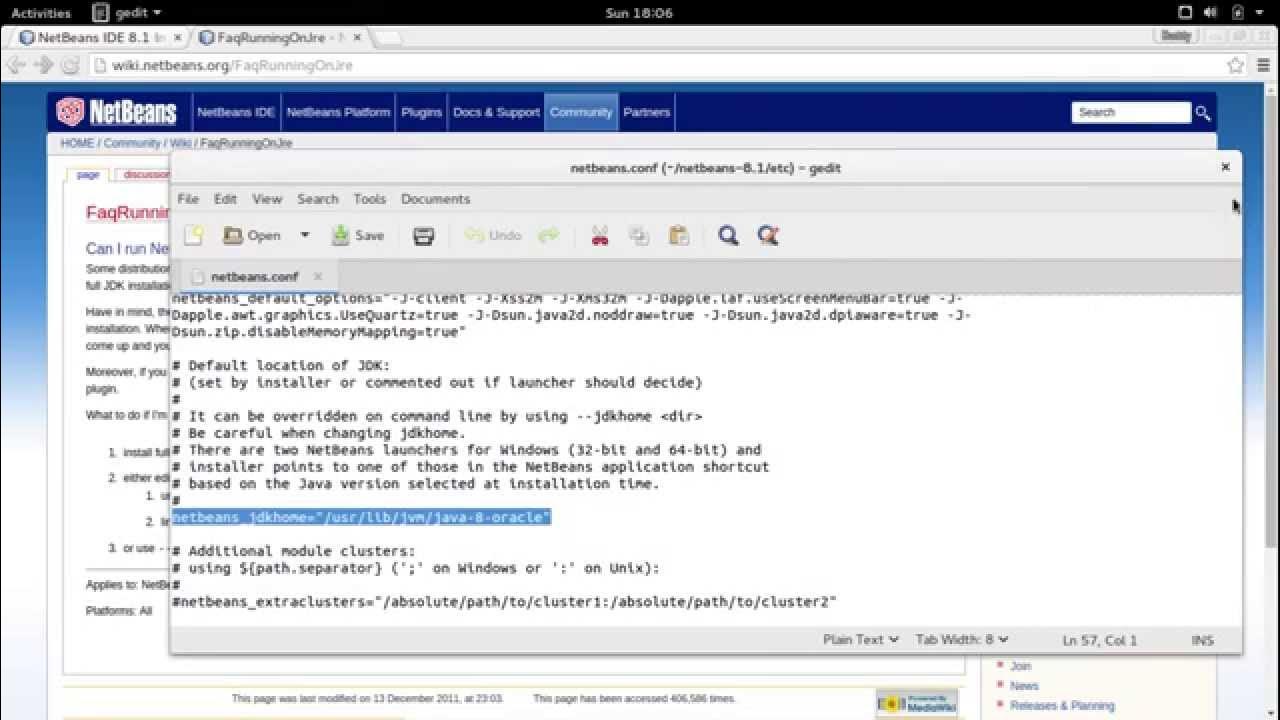Open the Documents menu in gedit
Screen dimensions: 1280x720
click(435, 199)
